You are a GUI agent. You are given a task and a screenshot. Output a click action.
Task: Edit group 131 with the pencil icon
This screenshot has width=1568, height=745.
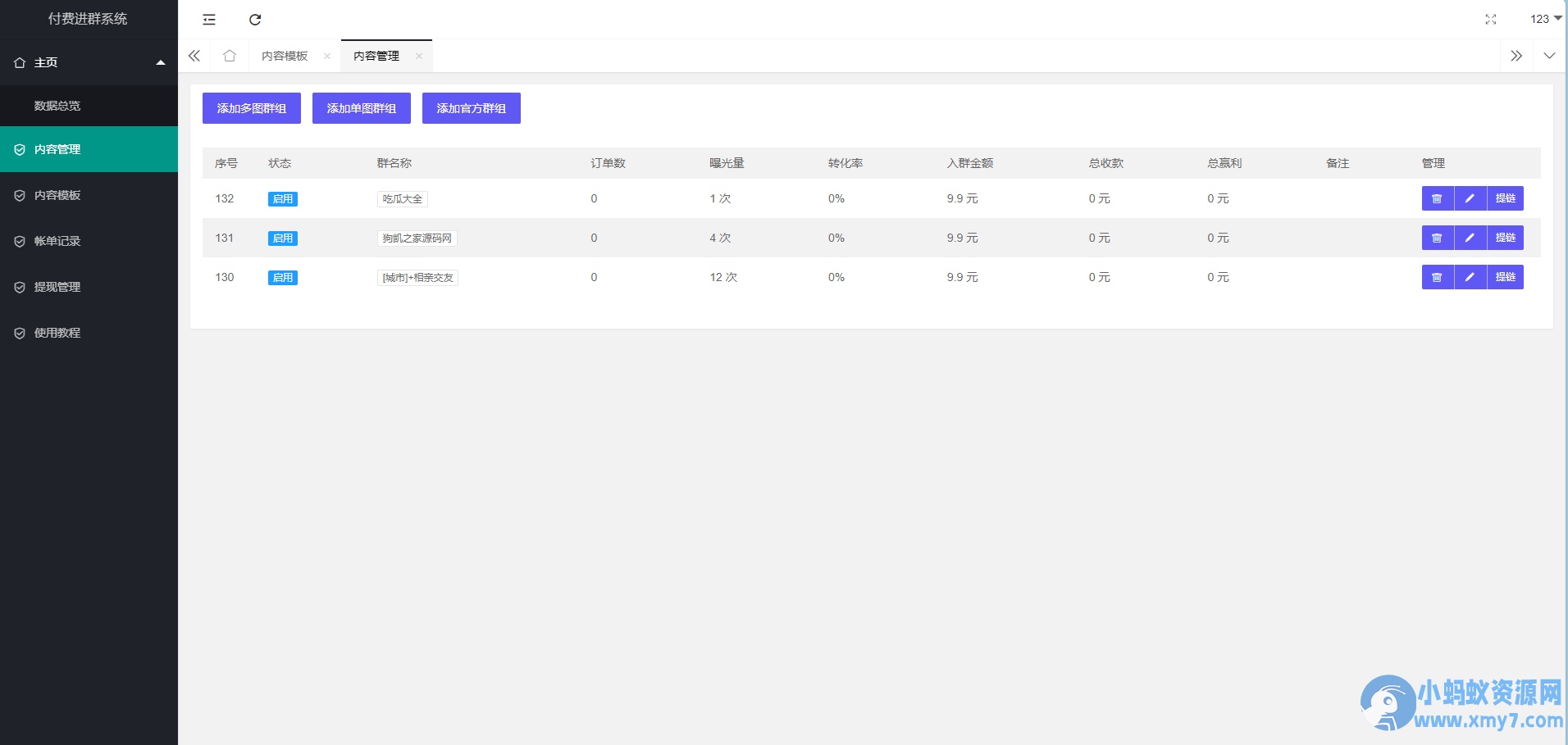tap(1470, 238)
